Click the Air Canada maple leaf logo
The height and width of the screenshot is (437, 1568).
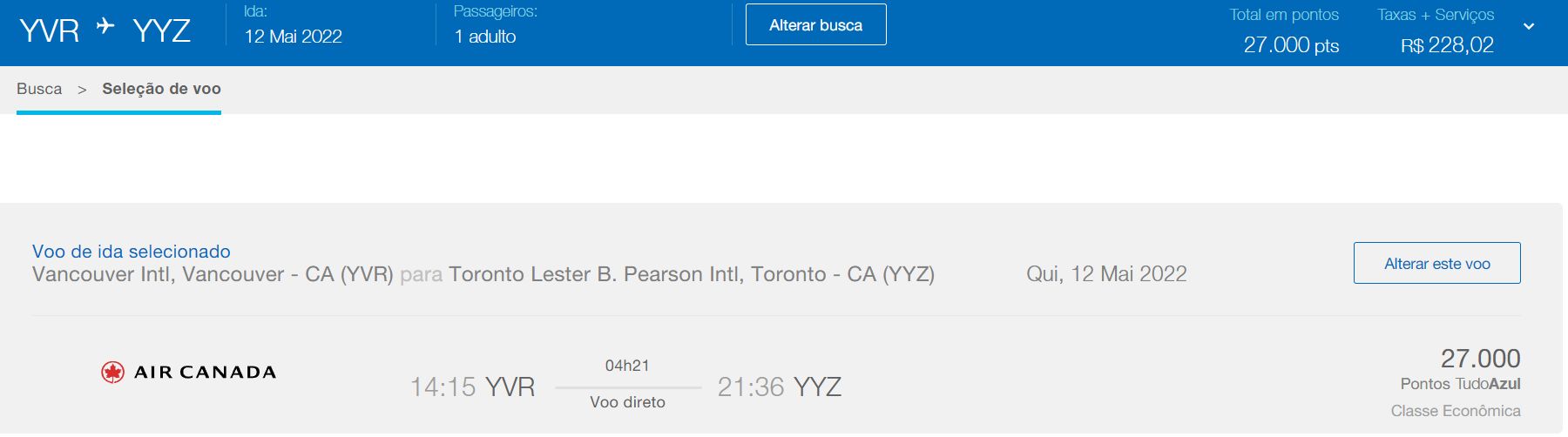(112, 373)
